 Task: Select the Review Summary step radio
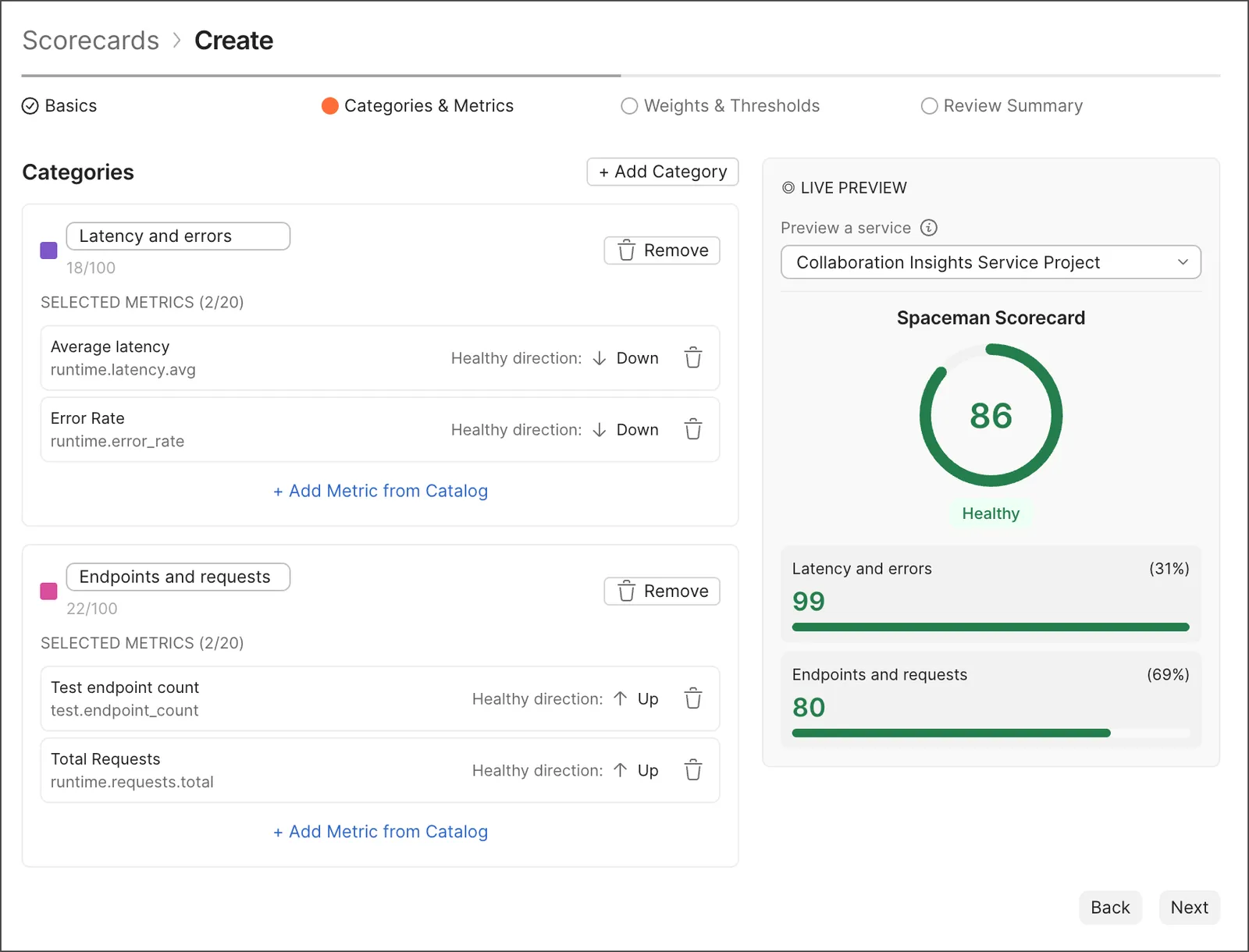(929, 106)
